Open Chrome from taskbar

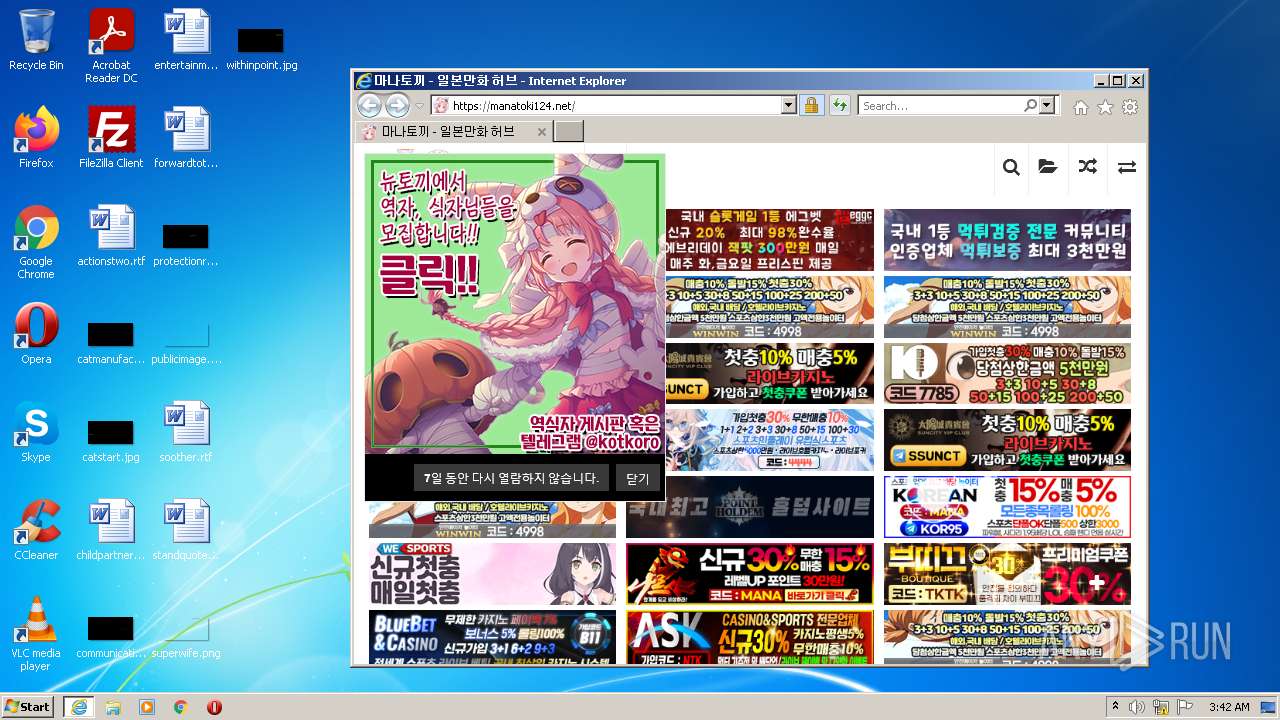[181, 706]
